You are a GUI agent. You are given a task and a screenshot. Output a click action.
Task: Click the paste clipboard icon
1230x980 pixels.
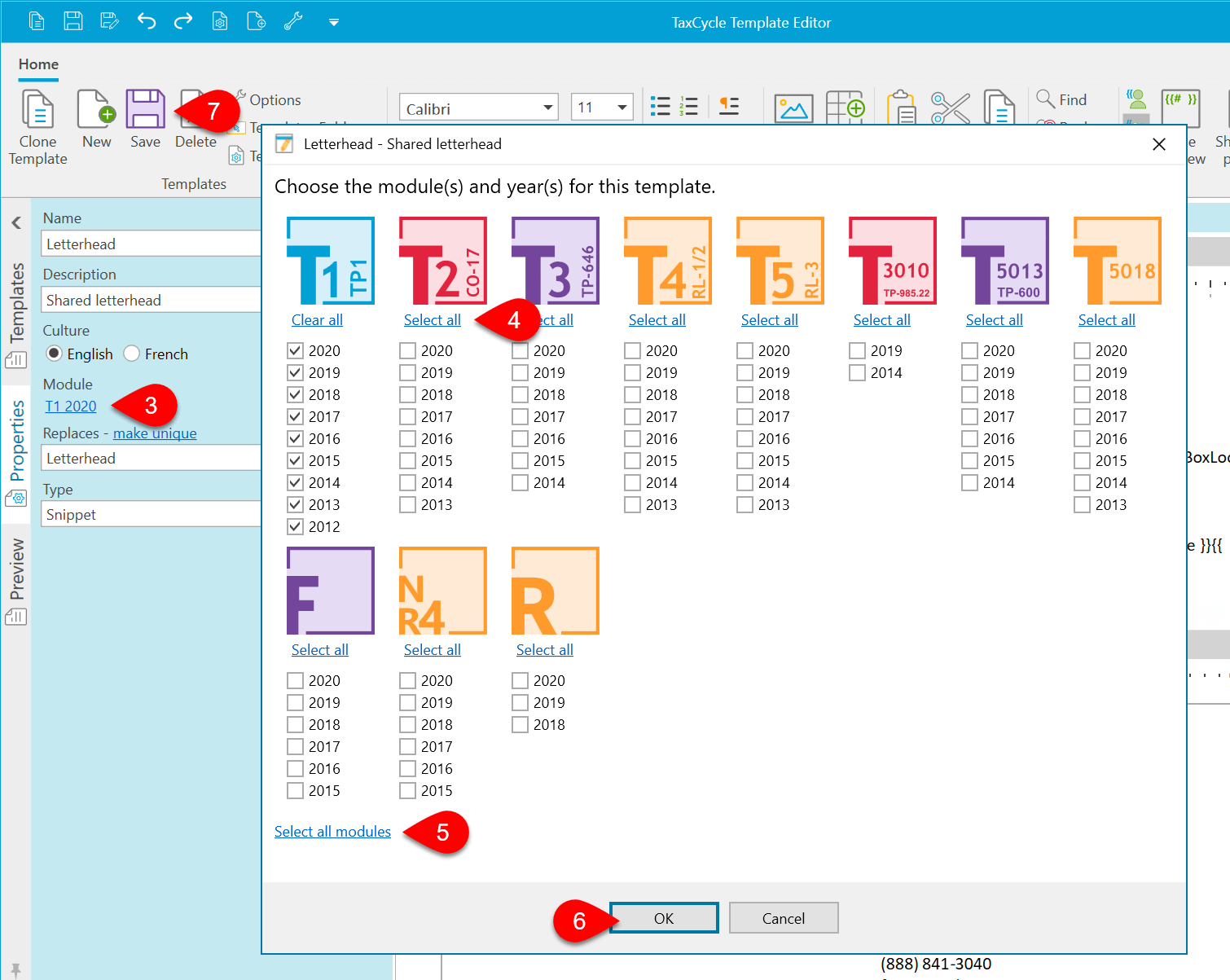click(x=902, y=108)
